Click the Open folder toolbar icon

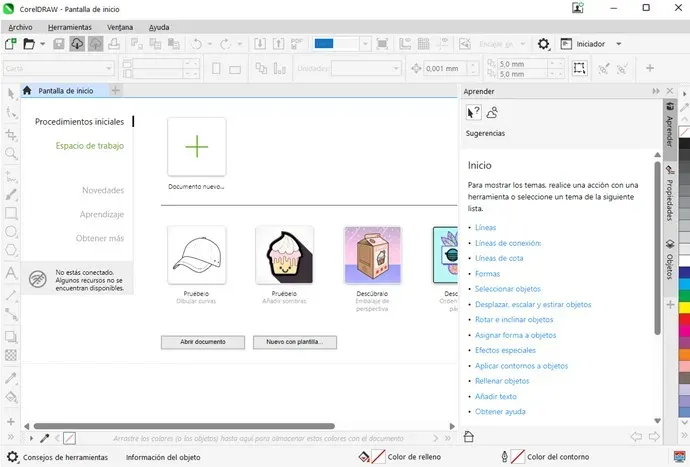tap(29, 44)
